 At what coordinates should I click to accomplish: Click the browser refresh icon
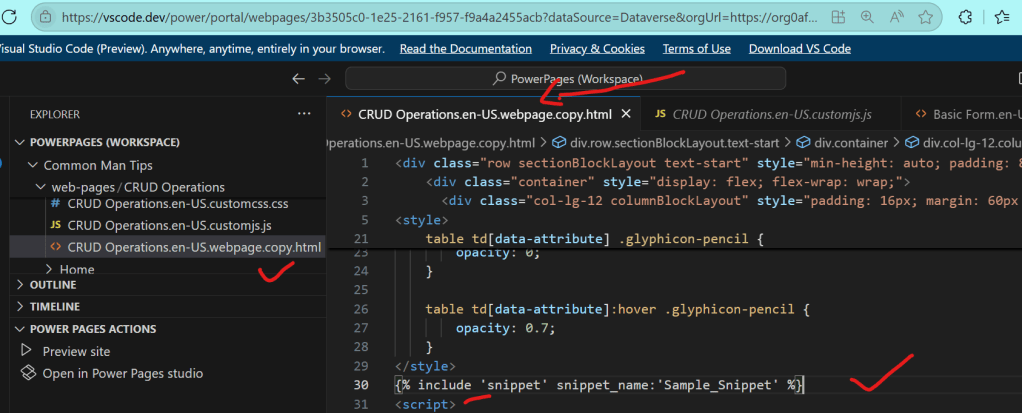pos(10,17)
